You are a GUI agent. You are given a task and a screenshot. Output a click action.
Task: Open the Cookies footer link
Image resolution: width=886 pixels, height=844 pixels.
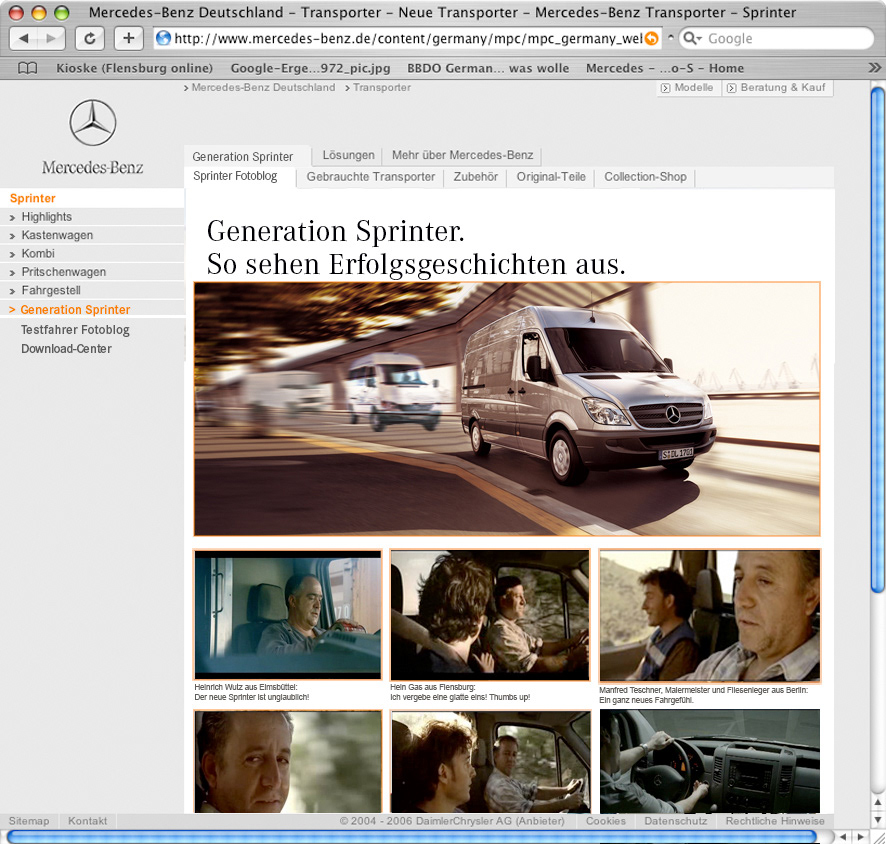[606, 821]
